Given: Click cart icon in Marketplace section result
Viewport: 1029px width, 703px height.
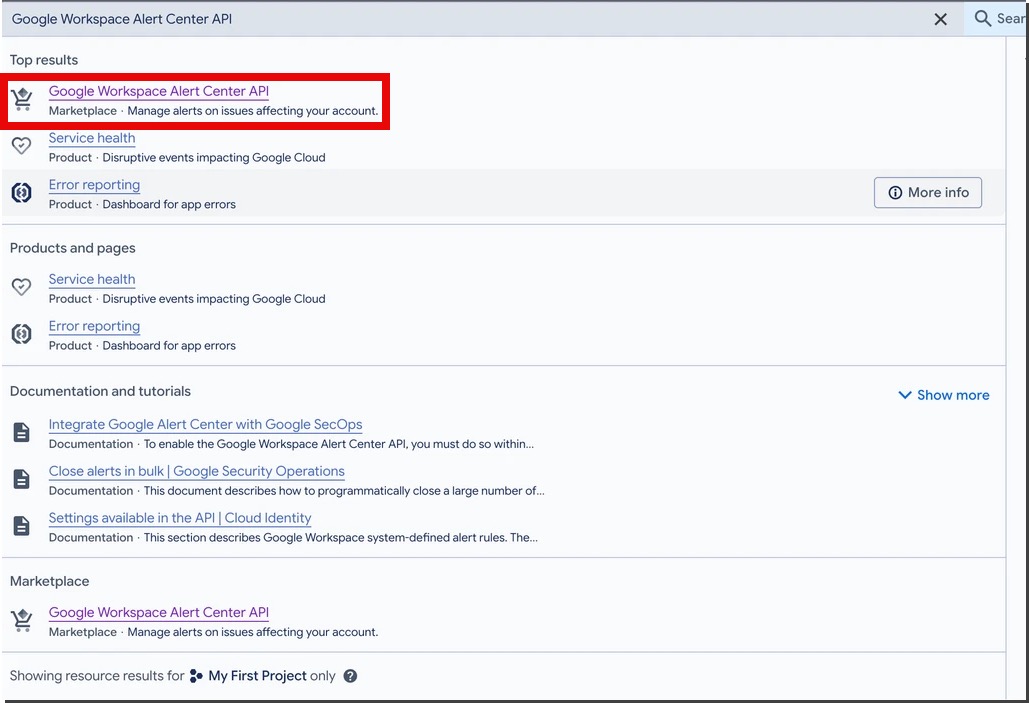Looking at the screenshot, I should coord(22,620).
